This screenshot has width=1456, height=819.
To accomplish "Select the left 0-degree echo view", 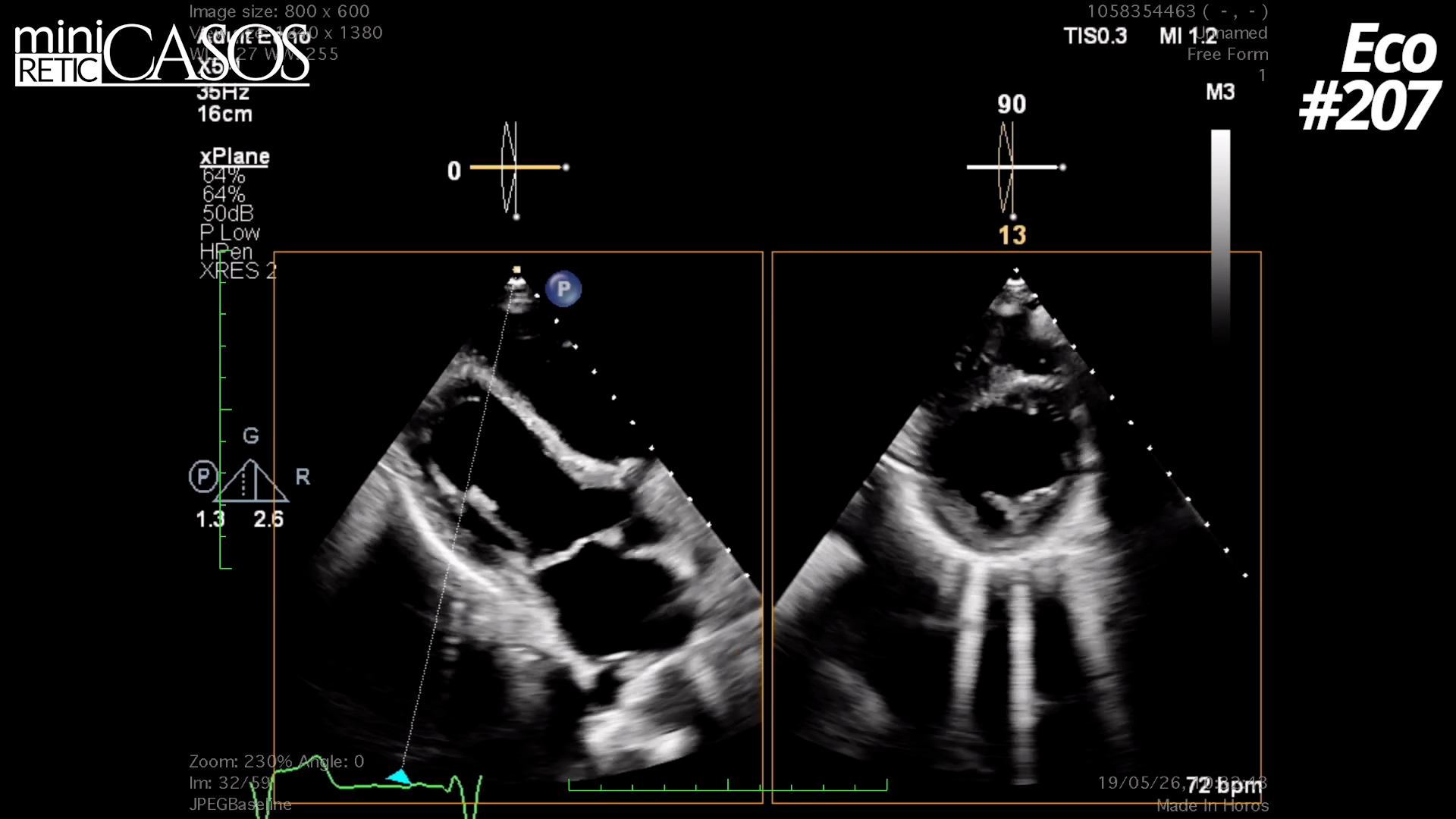I will 518,527.
